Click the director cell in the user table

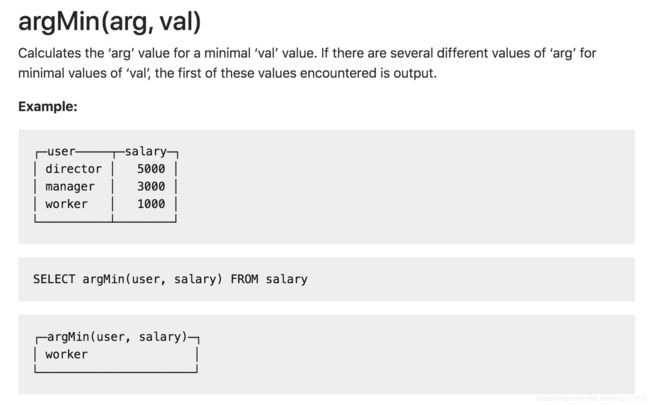tap(73, 169)
